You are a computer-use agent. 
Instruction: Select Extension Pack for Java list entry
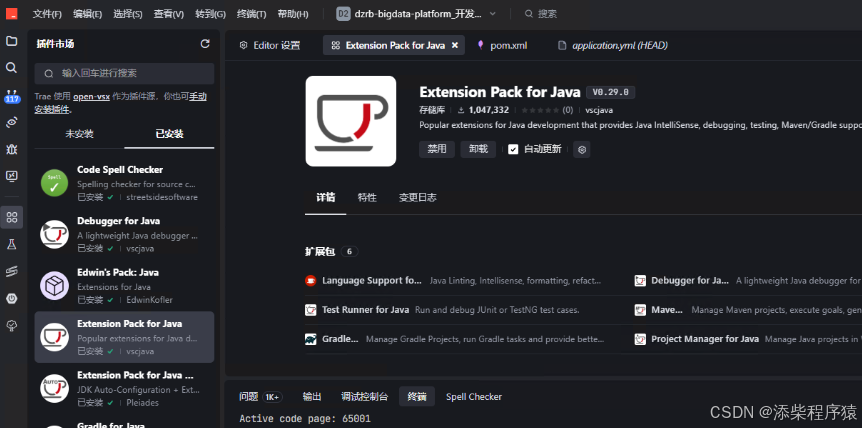tap(124, 337)
